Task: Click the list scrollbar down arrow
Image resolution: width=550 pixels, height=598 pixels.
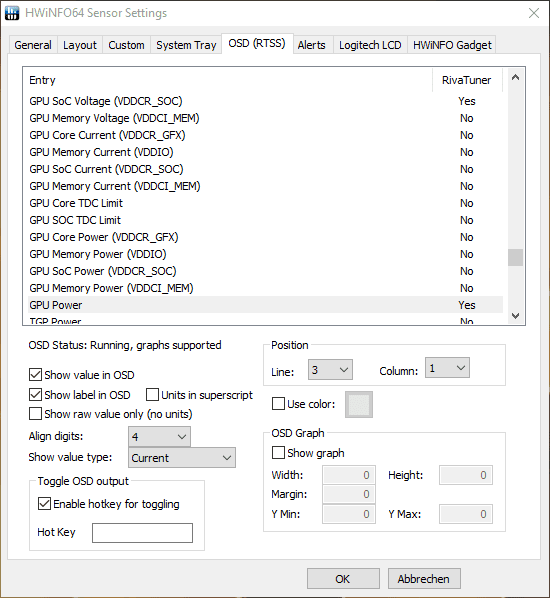Action: [x=515, y=316]
